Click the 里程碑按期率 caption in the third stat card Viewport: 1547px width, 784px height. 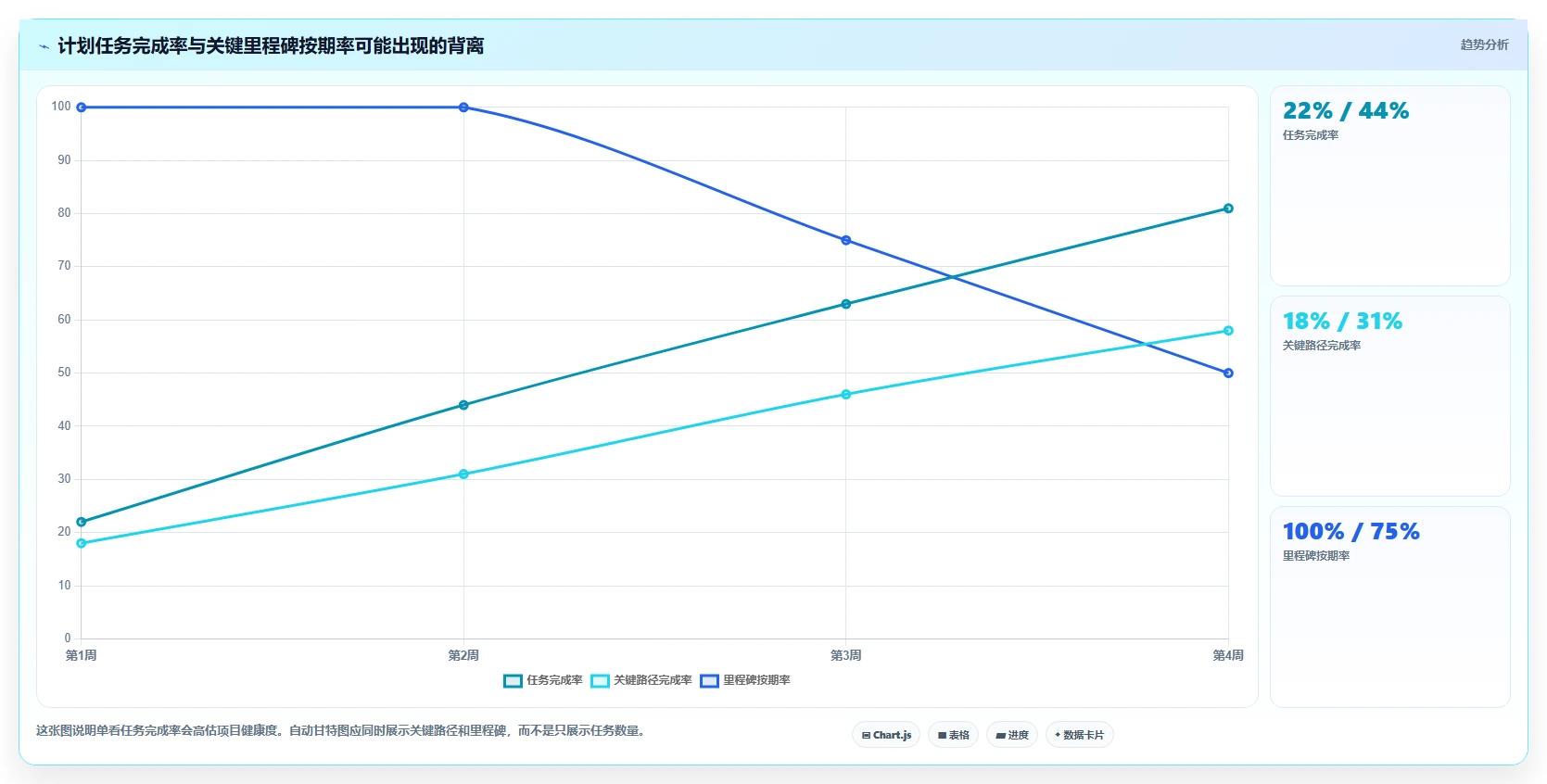click(x=1316, y=556)
